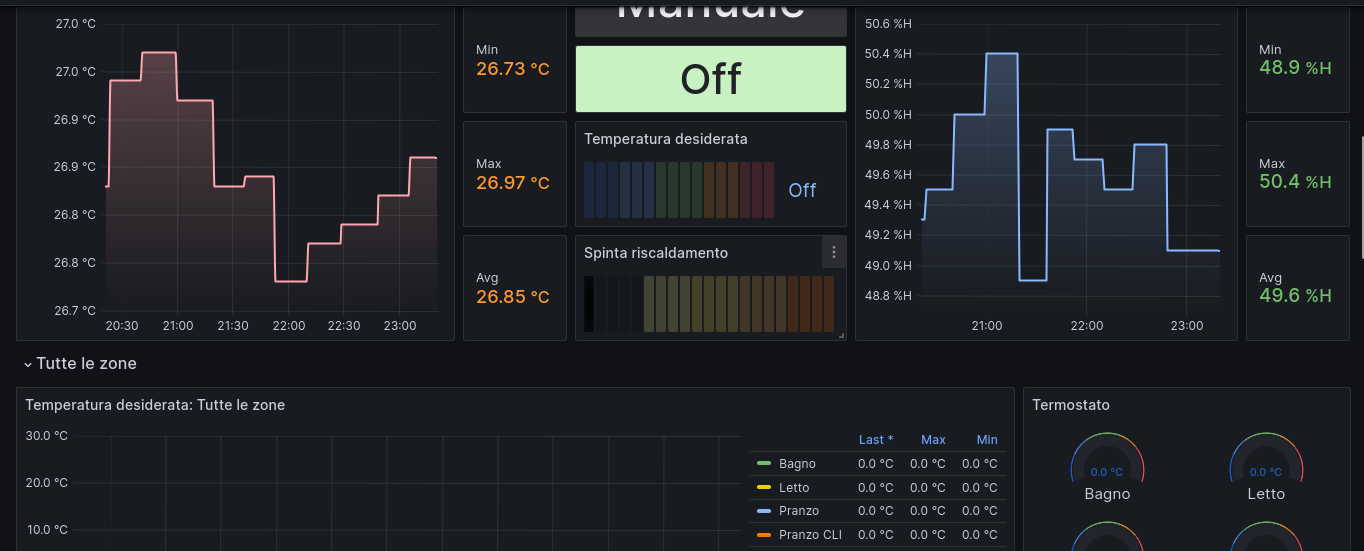
Task: Toggle the Bagno series in legend
Action: point(797,464)
